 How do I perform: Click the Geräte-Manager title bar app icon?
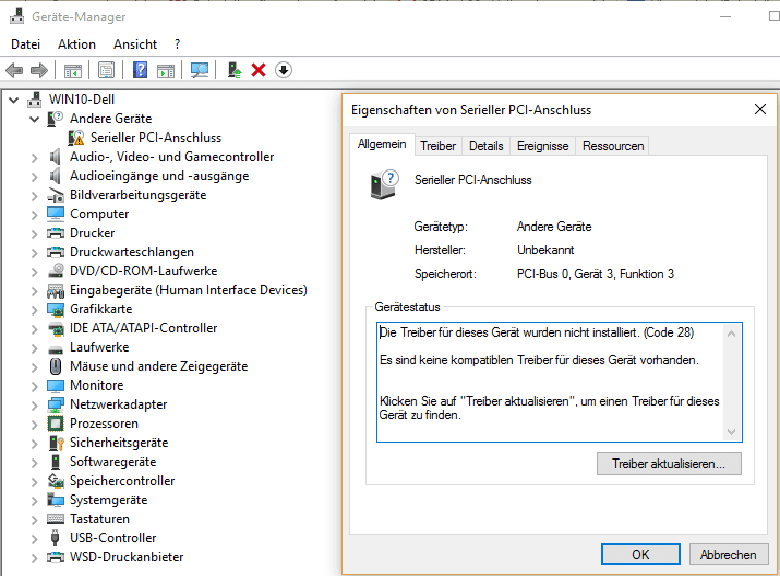click(16, 16)
